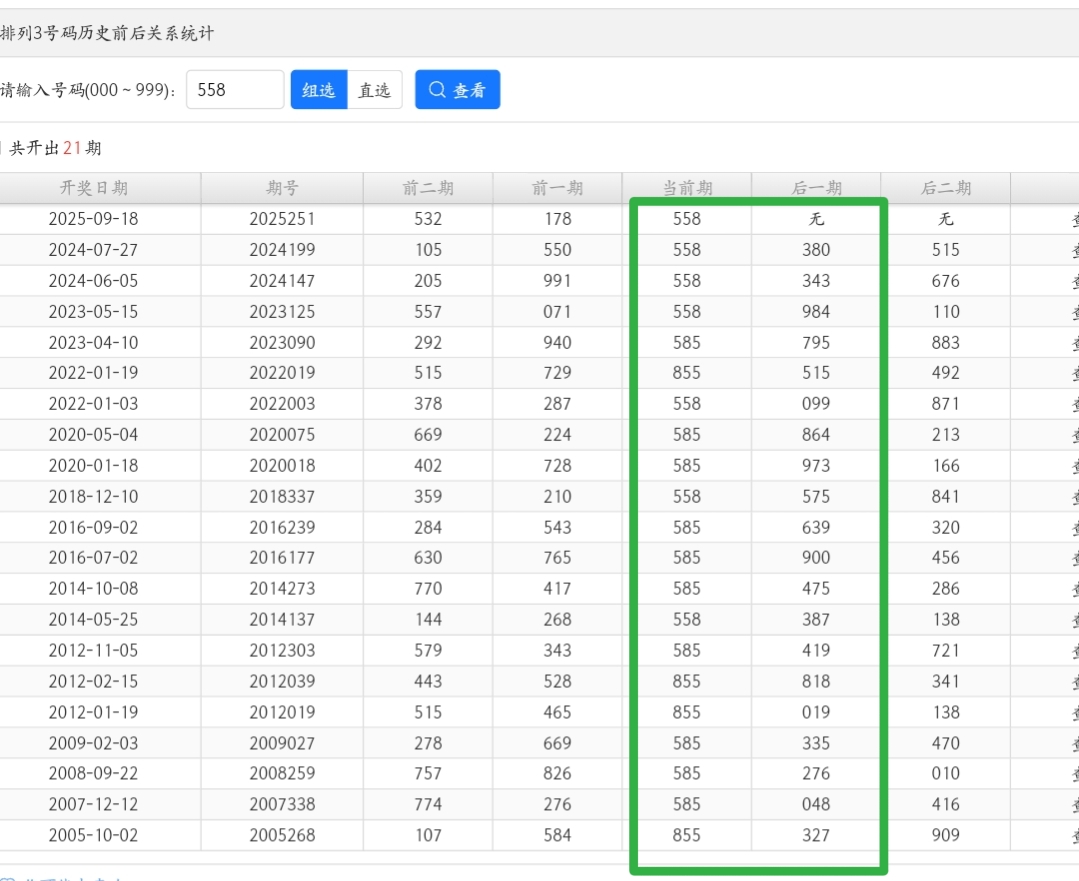
Task: Click the 前一期 column header
Action: pyautogui.click(x=557, y=188)
